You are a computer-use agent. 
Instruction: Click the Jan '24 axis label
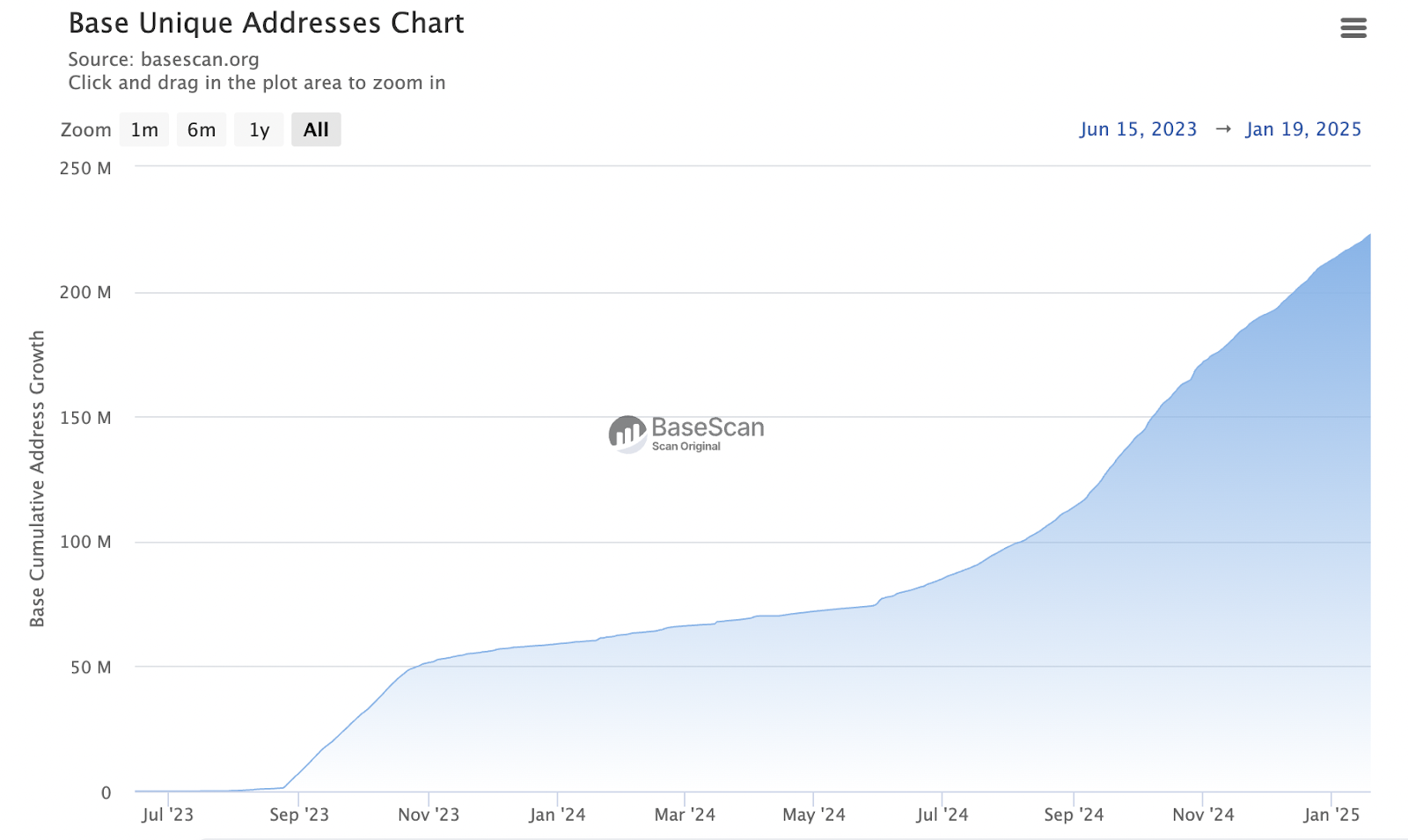click(x=557, y=814)
